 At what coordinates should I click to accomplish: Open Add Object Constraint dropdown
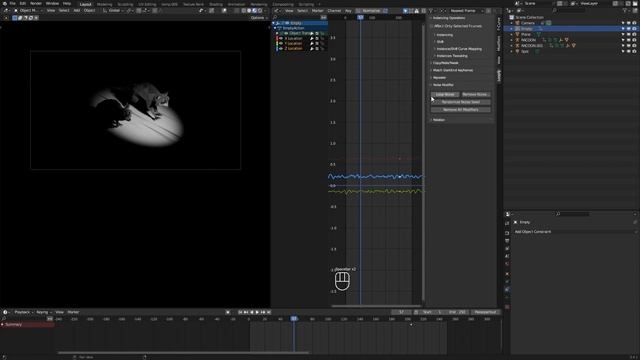pyautogui.click(x=574, y=232)
